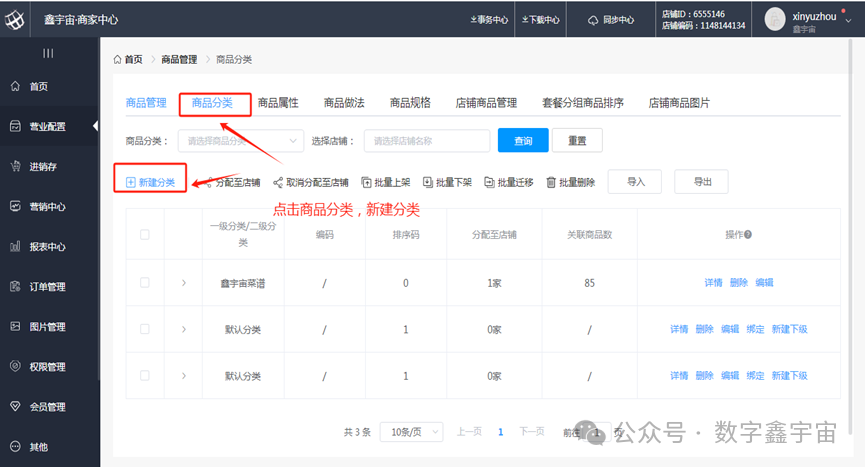Click the 批量删除 trash icon
Screen dimensions: 865x467
551,182
